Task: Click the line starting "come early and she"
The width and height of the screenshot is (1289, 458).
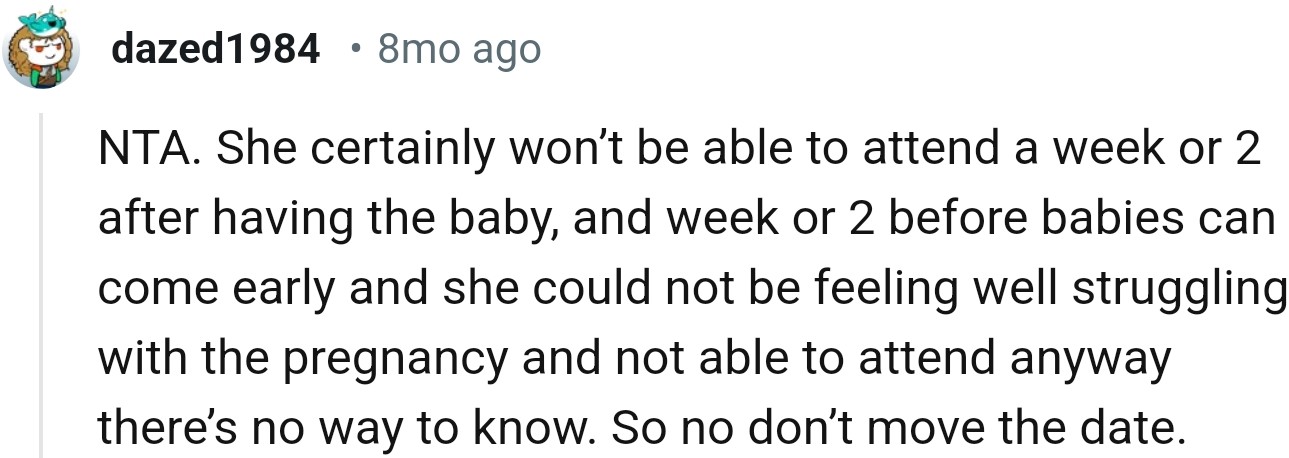Action: pos(691,289)
